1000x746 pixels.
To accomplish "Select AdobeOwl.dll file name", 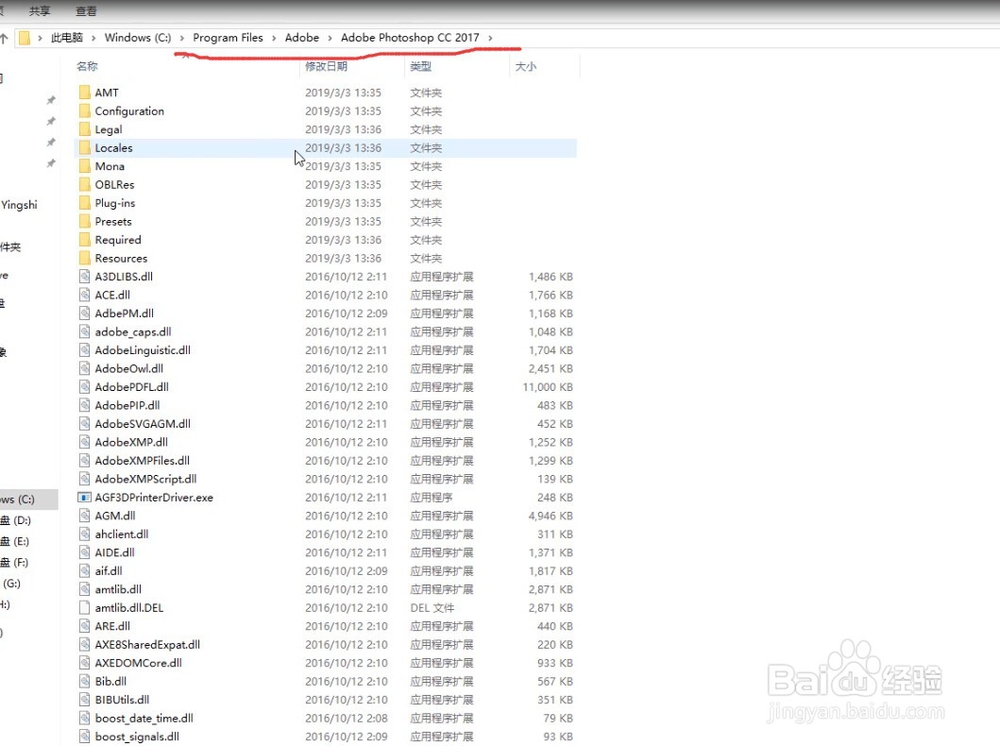I will 129,369.
